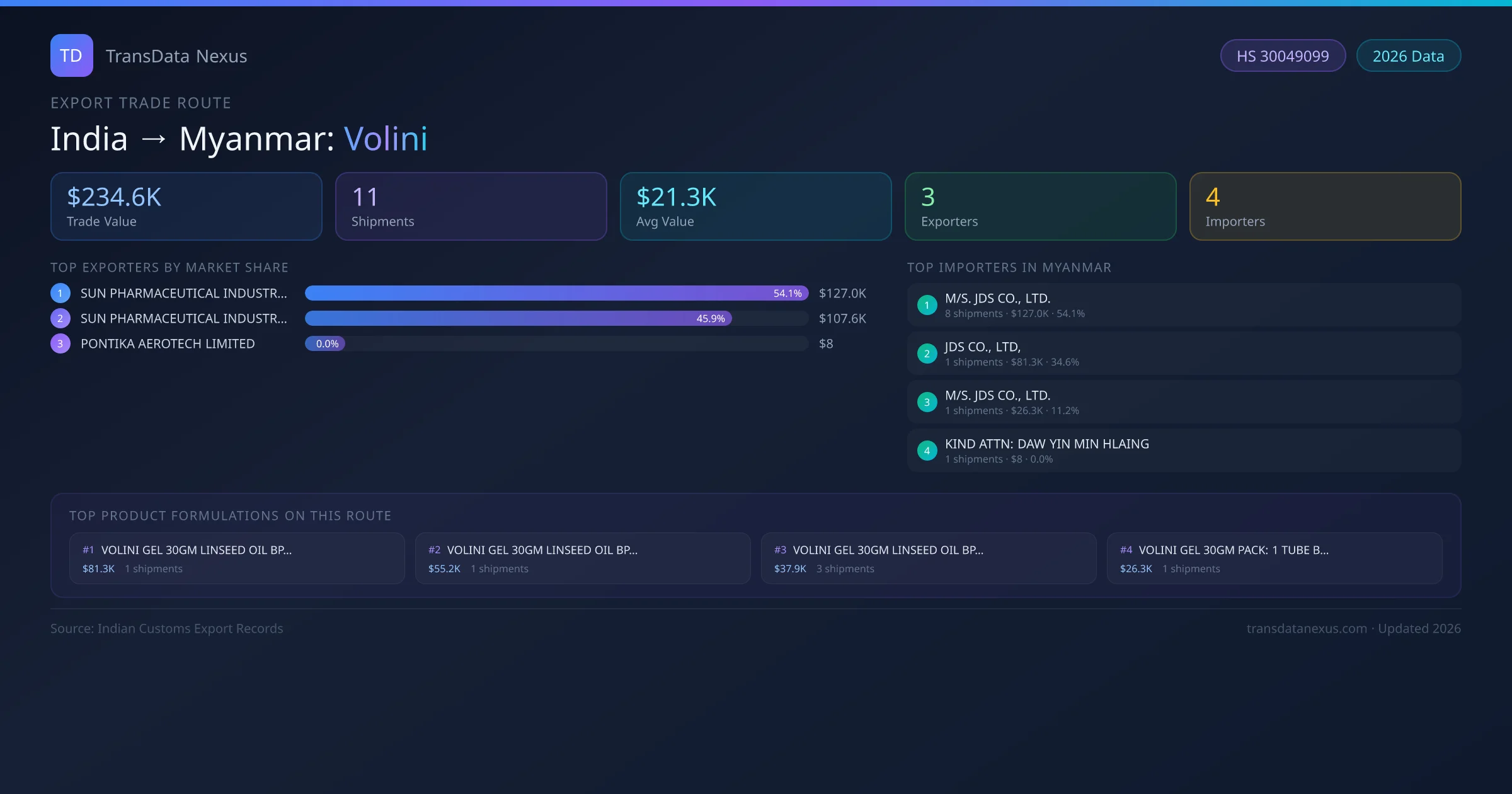
Task: Click Pontika Aerotech rank 3 badge
Action: pos(60,343)
